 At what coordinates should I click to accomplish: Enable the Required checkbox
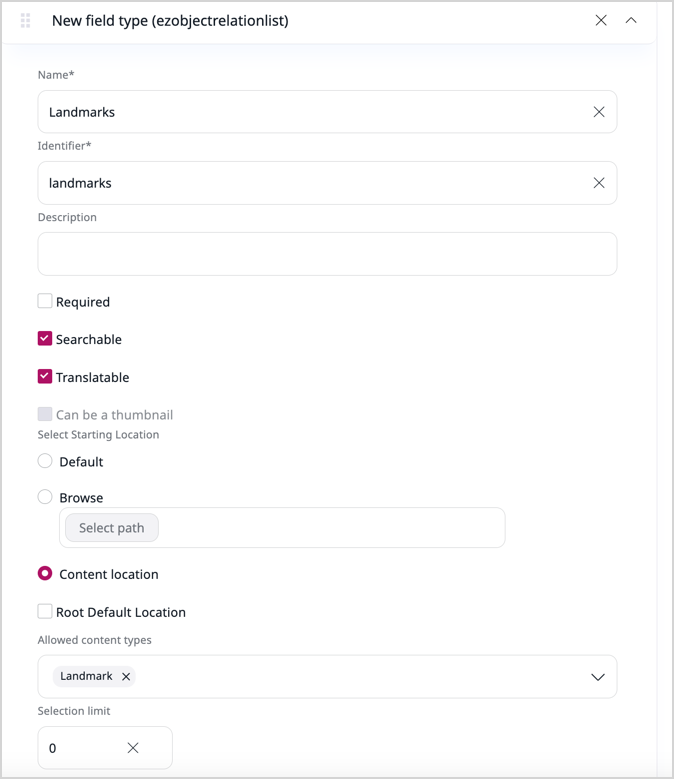[45, 301]
